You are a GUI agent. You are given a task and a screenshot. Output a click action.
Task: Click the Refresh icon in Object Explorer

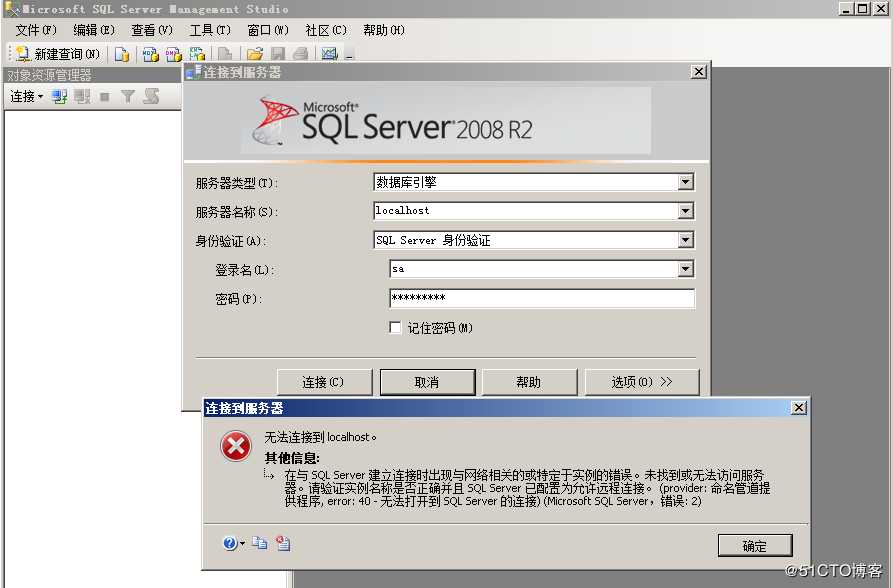[151, 96]
